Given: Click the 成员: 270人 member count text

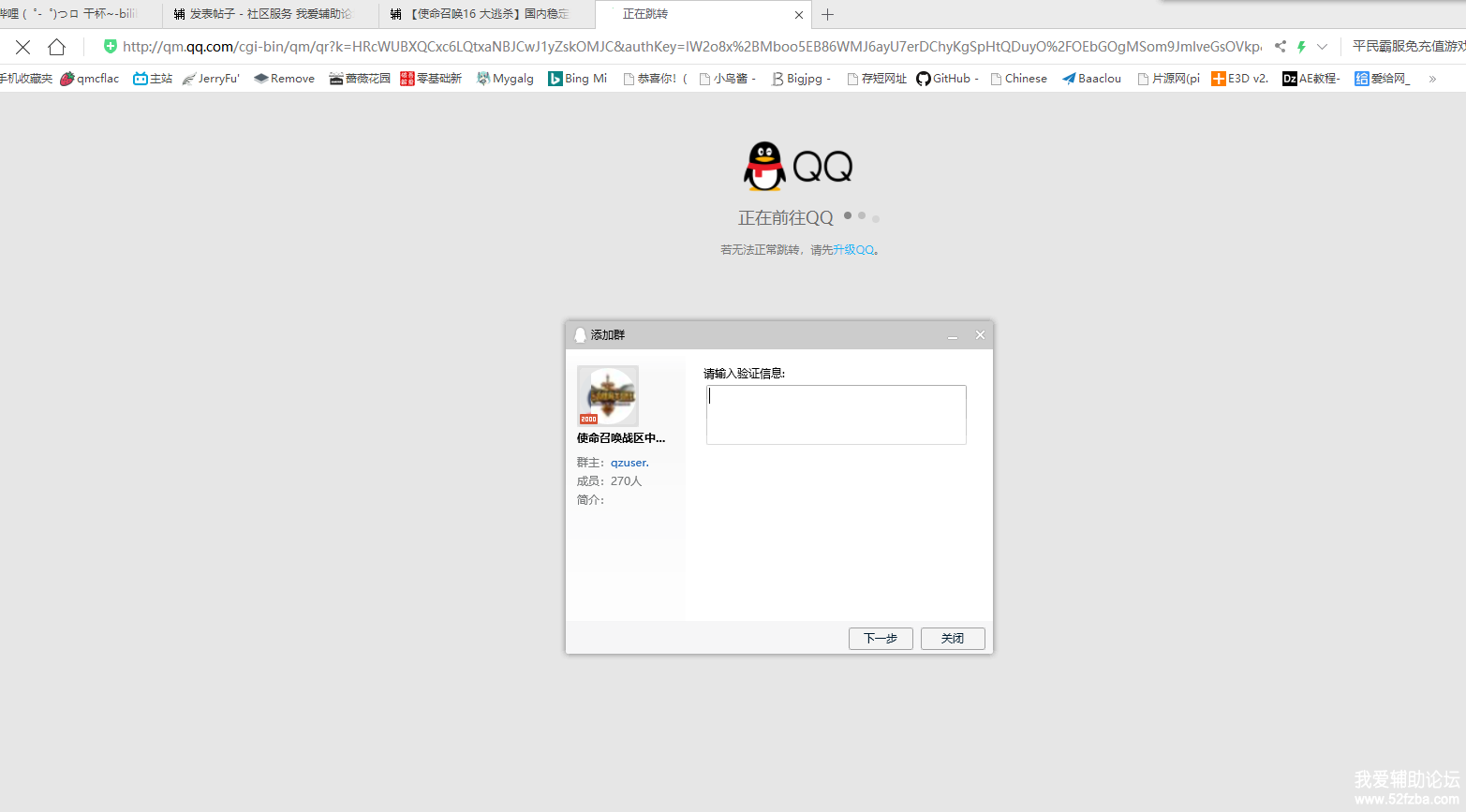Looking at the screenshot, I should point(610,481).
